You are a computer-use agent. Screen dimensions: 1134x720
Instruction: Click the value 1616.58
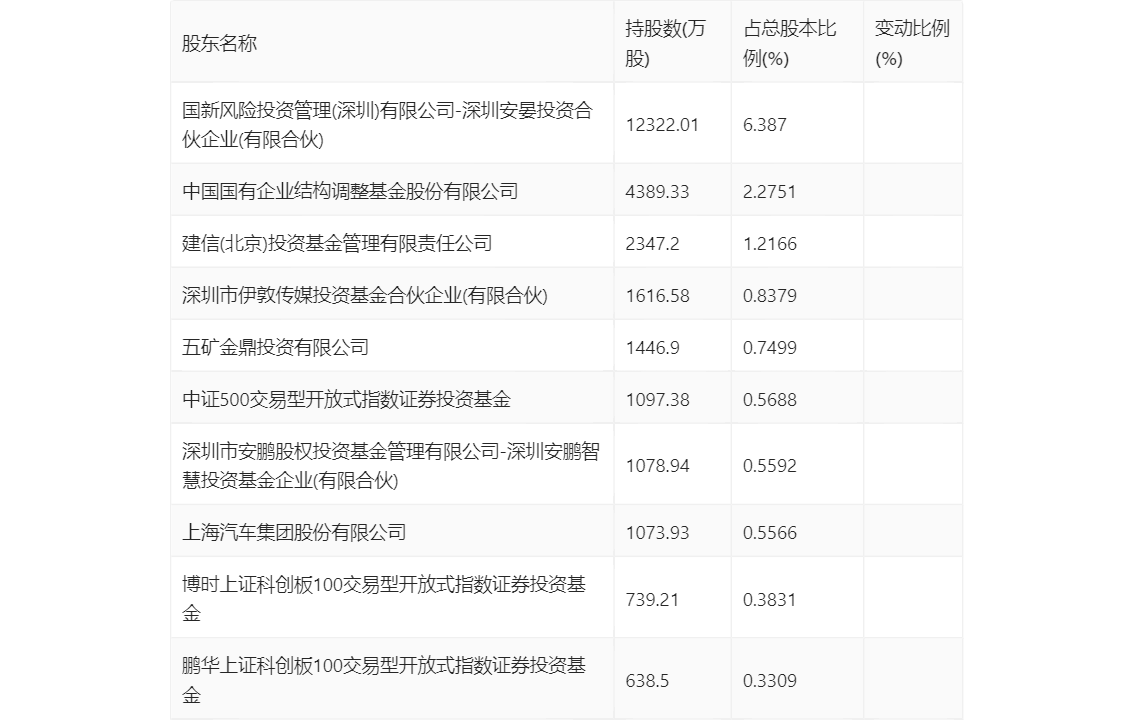(x=657, y=296)
